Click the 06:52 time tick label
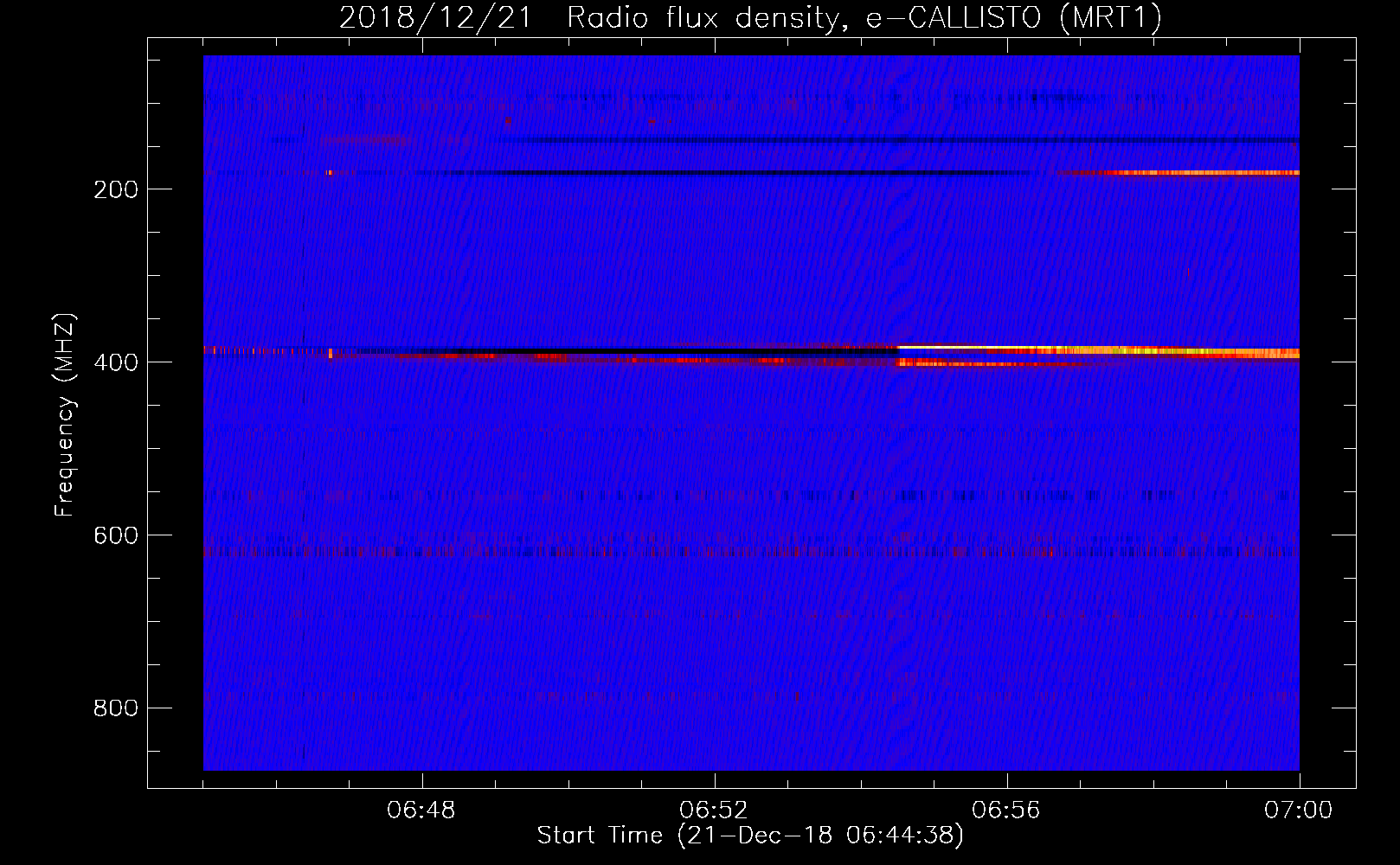The width and height of the screenshot is (1400, 865). [714, 811]
